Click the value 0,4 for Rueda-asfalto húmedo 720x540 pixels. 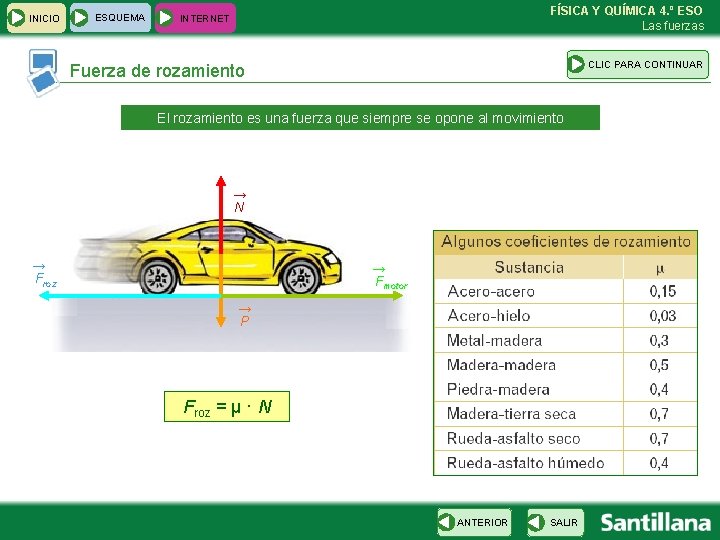point(659,463)
